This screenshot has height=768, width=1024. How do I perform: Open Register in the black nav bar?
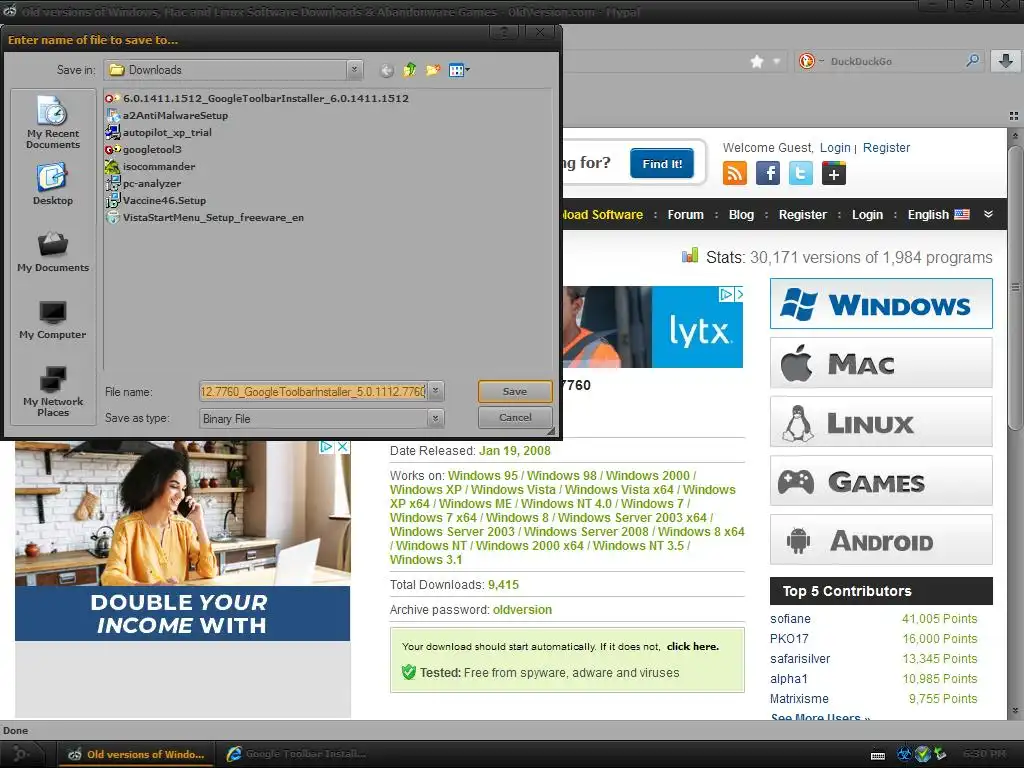coord(803,215)
